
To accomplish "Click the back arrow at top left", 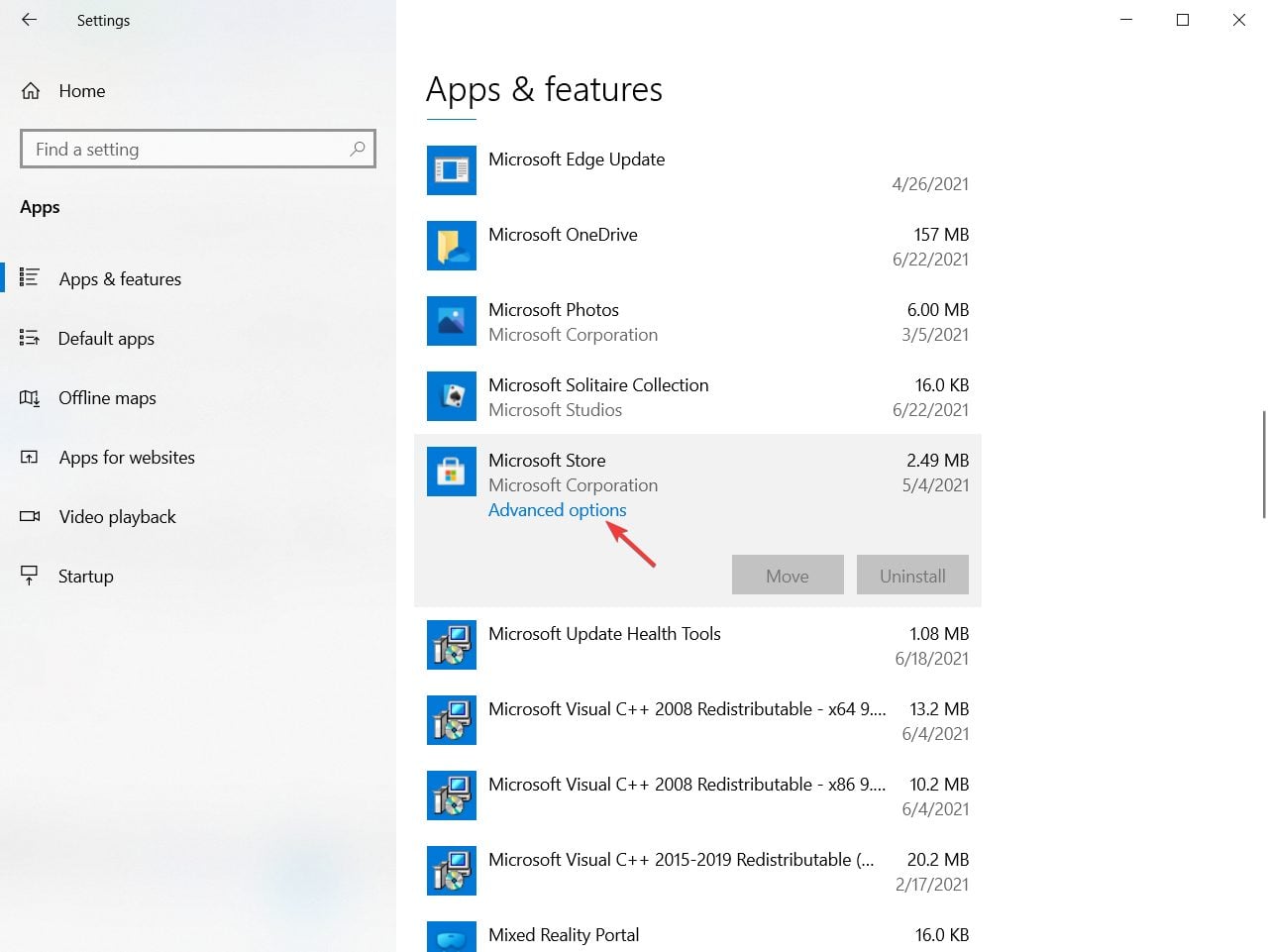I will (27, 20).
